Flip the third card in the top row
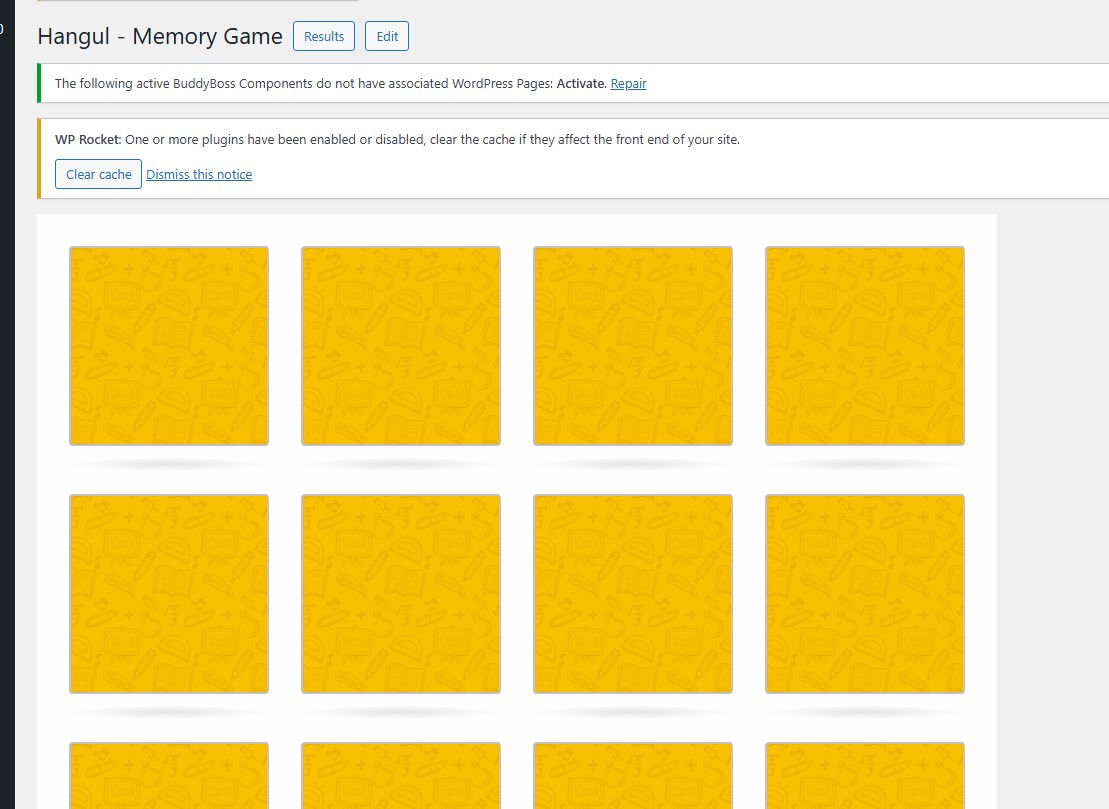1109x809 pixels. click(x=633, y=345)
